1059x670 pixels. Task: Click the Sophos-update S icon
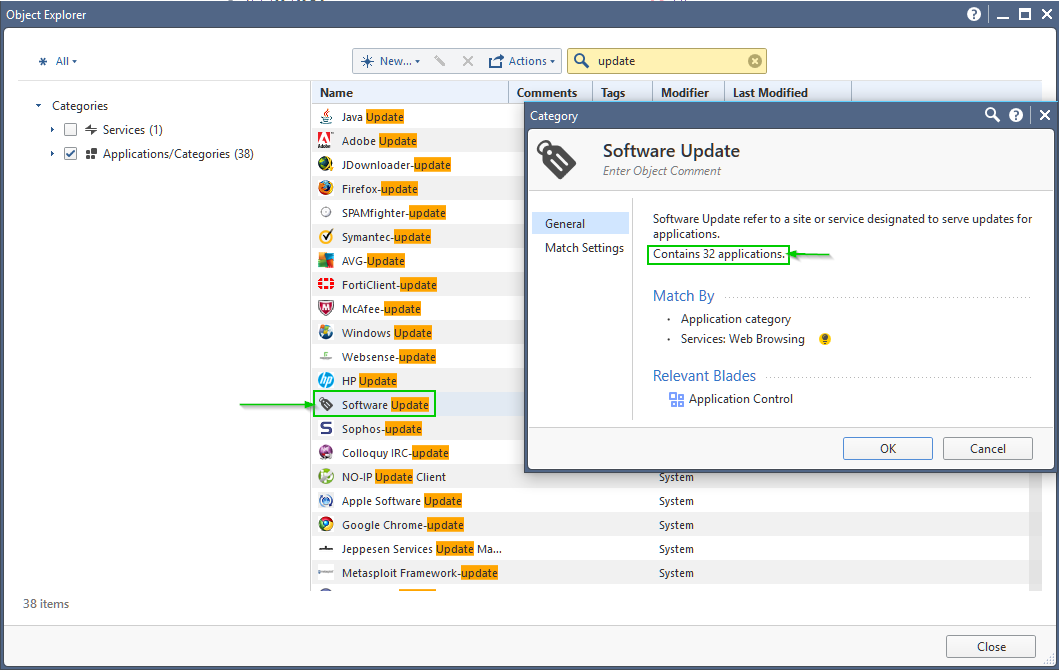click(326, 428)
